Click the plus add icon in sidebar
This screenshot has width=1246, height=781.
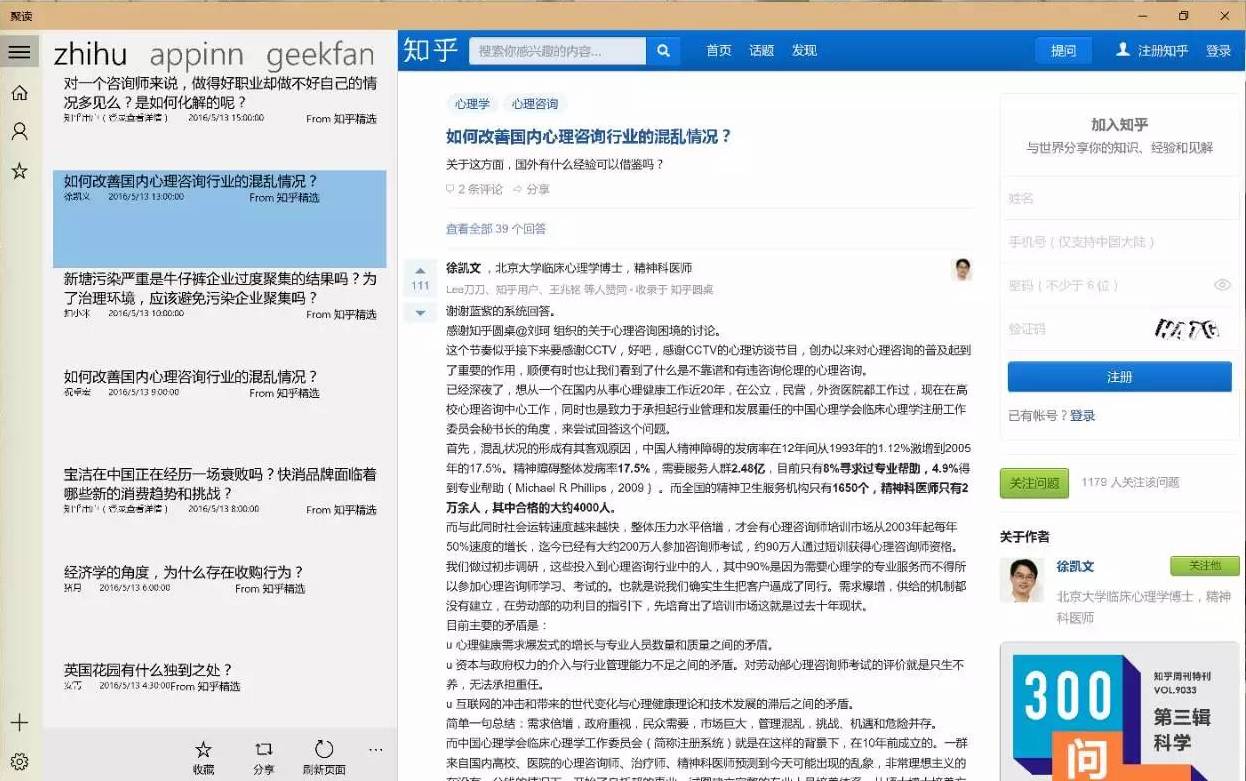pos(19,723)
